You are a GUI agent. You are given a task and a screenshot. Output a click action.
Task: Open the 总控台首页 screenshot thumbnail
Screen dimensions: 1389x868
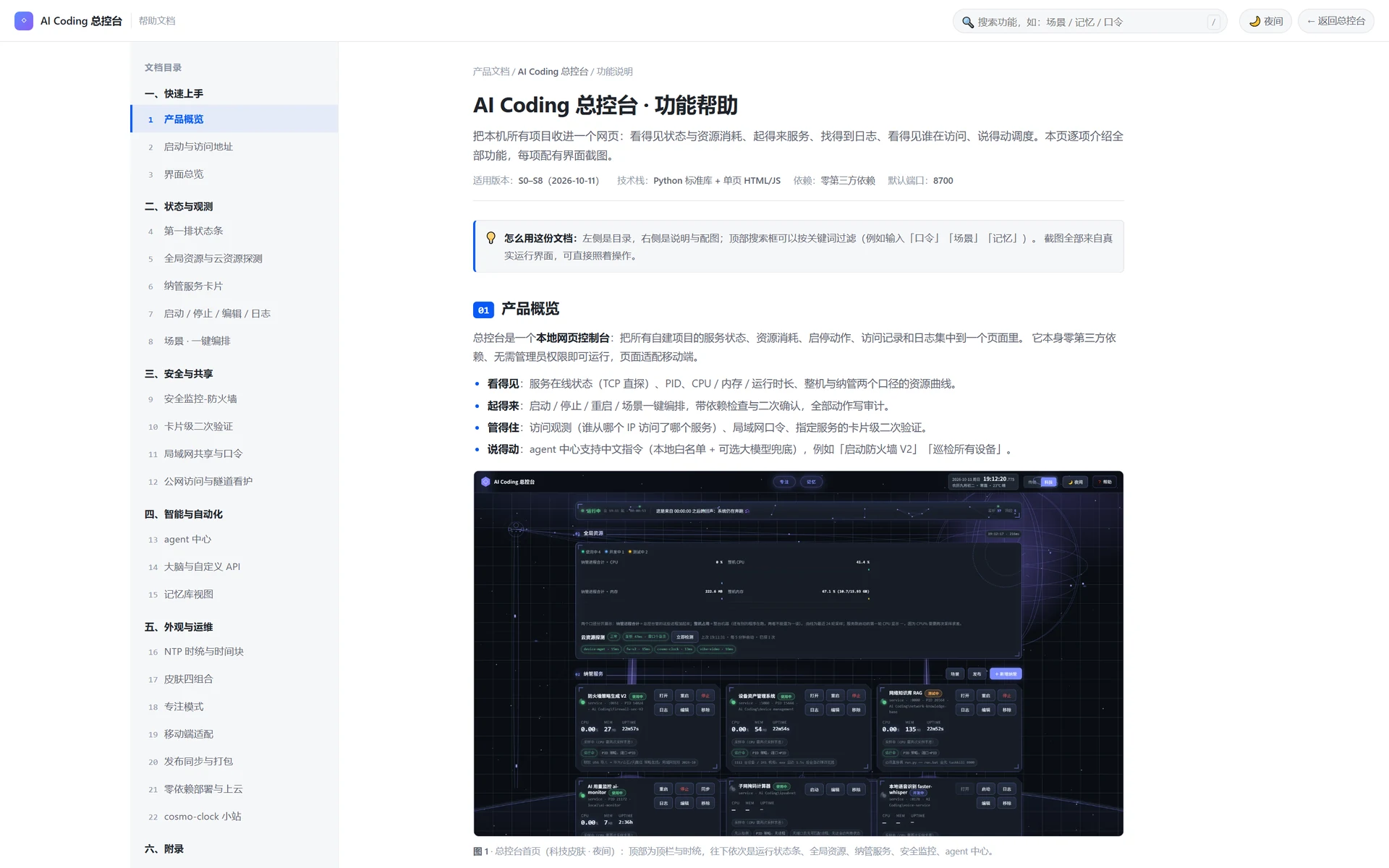coord(798,653)
